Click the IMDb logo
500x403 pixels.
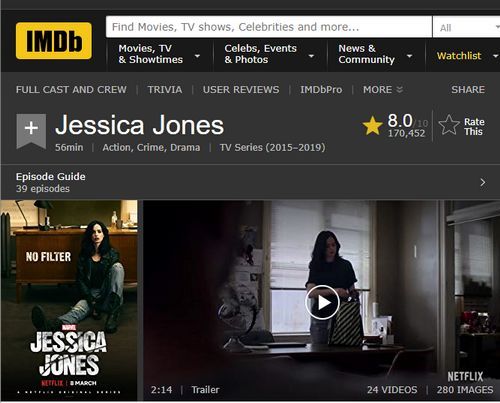pos(54,41)
